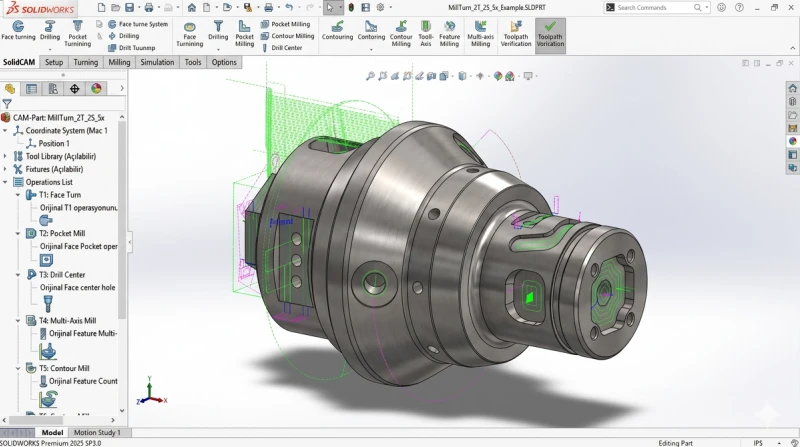Screen dimensions: 800x447
Task: Open the Save dropdown arrow
Action: coord(138,7)
